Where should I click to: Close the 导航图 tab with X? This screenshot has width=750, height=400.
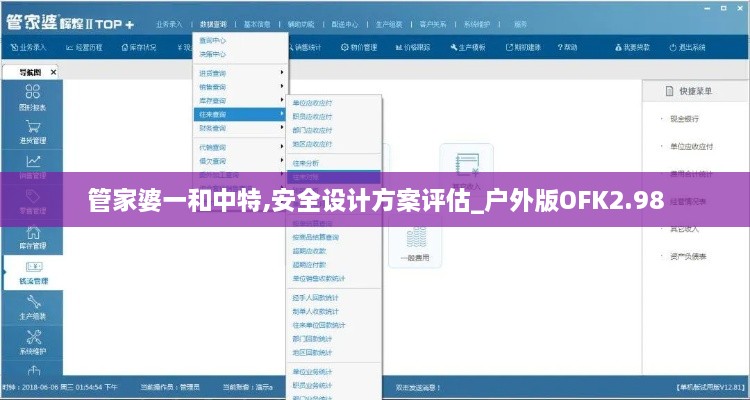(x=54, y=73)
